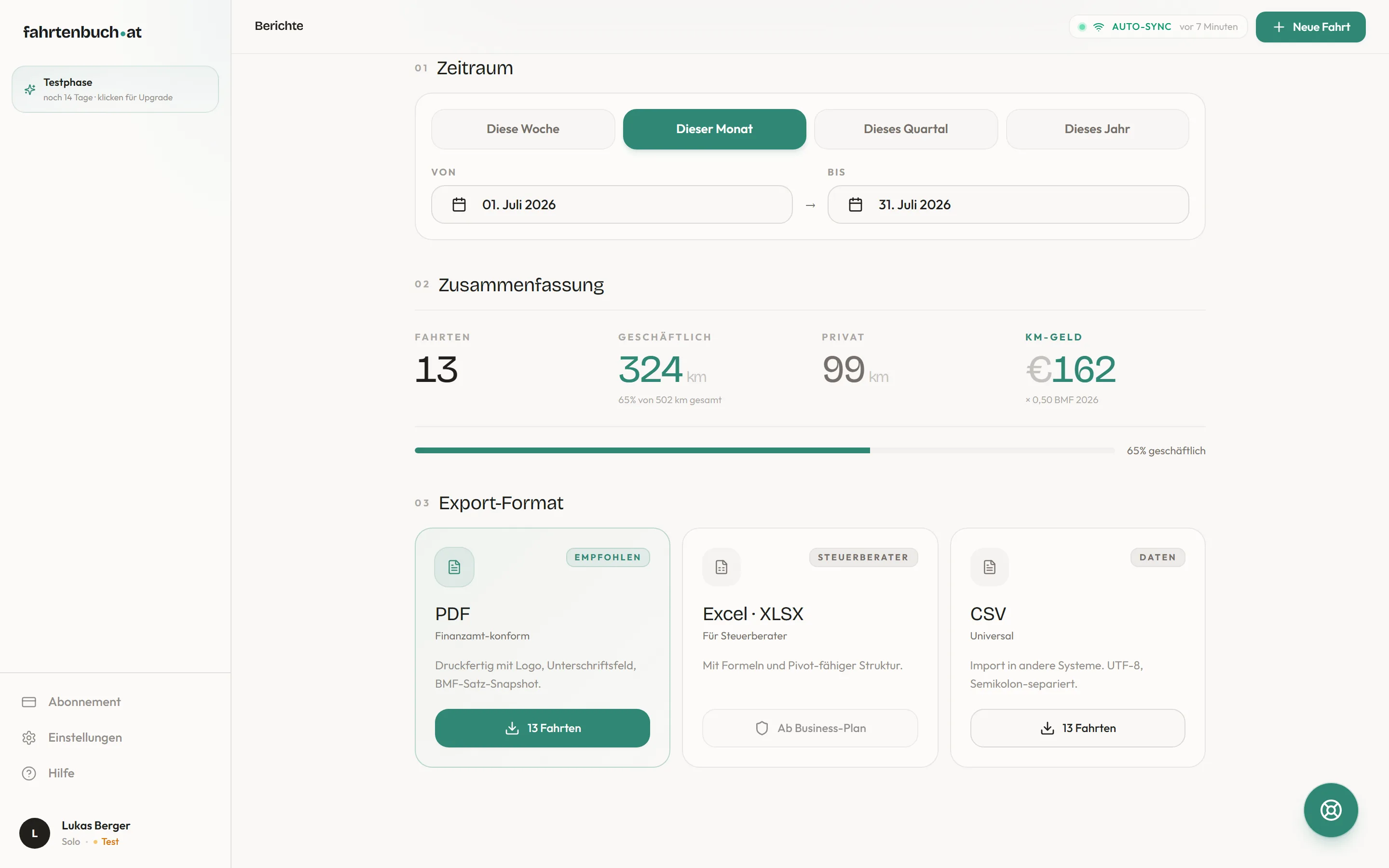This screenshot has height=868, width=1389.
Task: Click the Geschäftlich 324 km value
Action: click(x=662, y=369)
